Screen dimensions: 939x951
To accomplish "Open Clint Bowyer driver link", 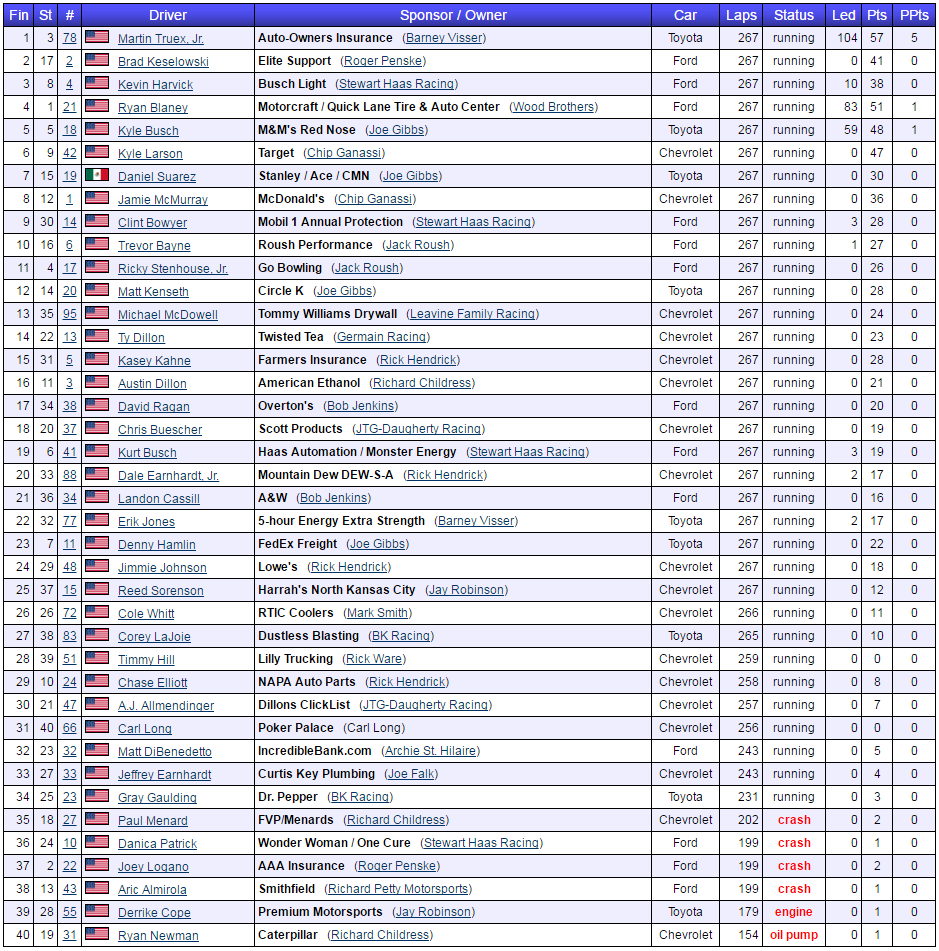I will click(152, 223).
